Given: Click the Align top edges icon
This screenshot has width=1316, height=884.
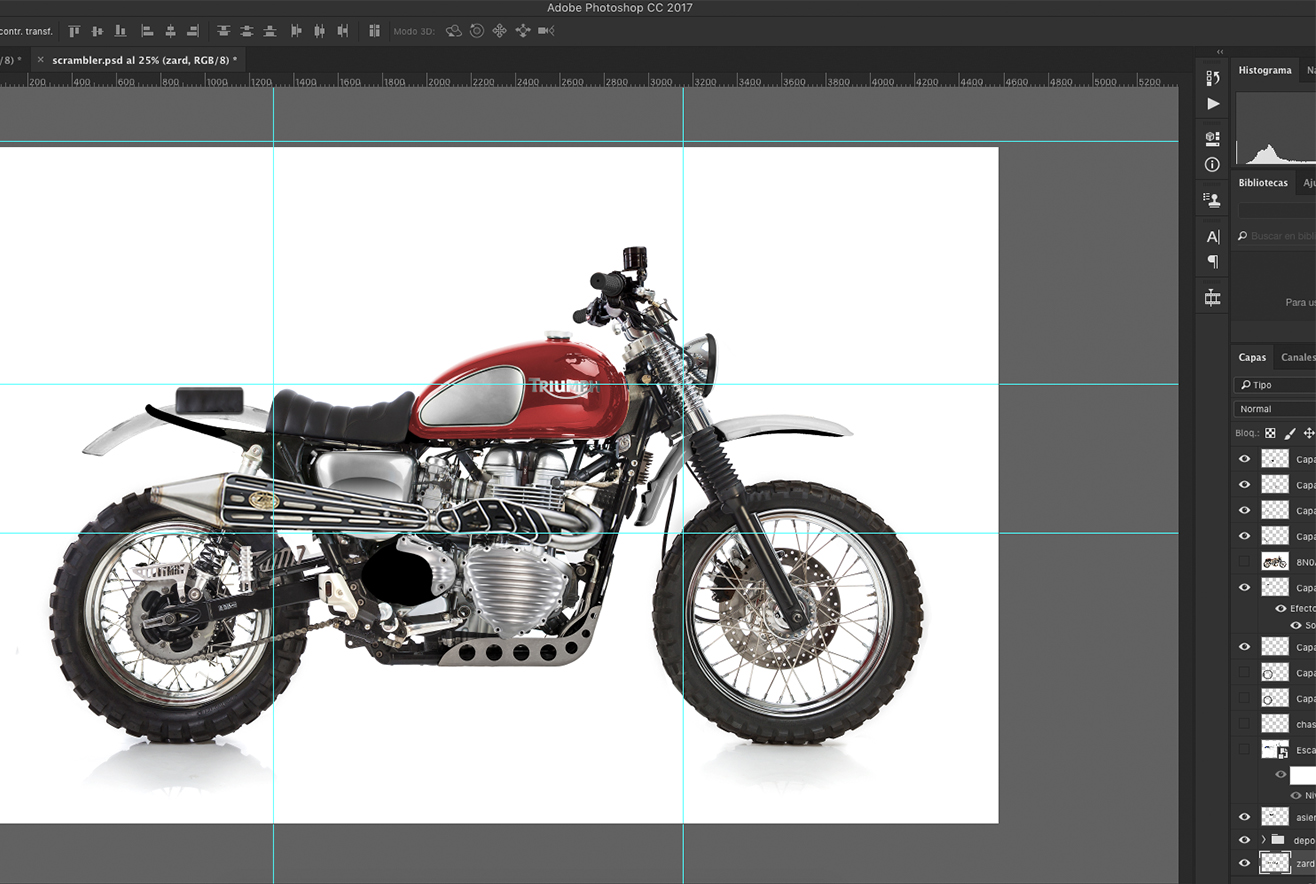Looking at the screenshot, I should [74, 31].
